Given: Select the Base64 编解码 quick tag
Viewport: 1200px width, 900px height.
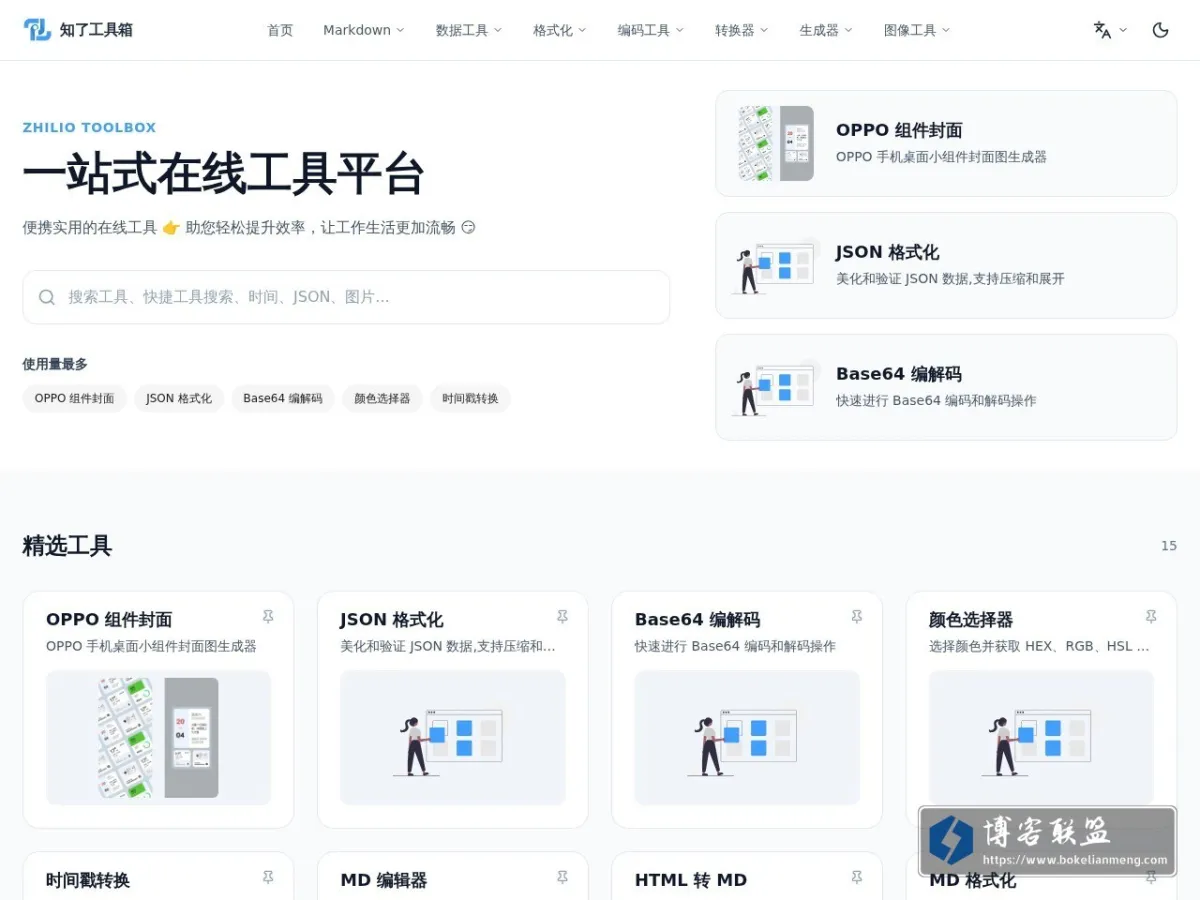Looking at the screenshot, I should pyautogui.click(x=283, y=398).
